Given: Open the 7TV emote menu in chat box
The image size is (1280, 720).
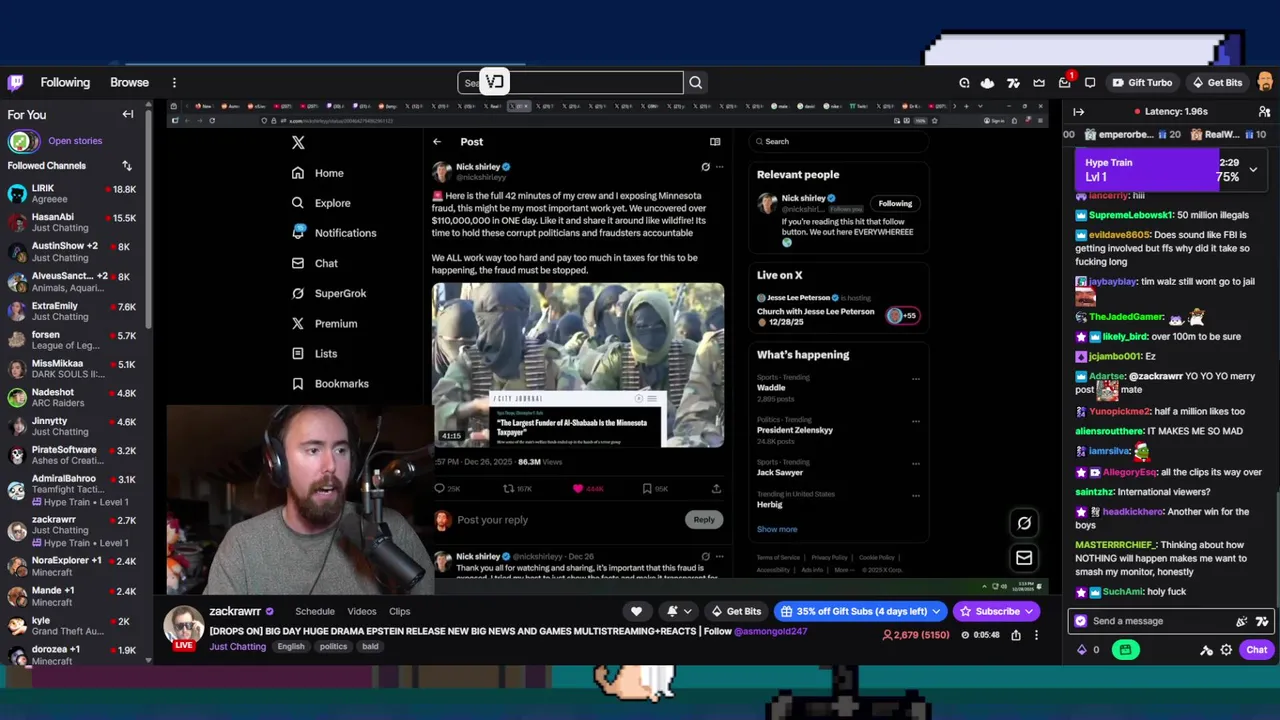Looking at the screenshot, I should click(x=1262, y=621).
